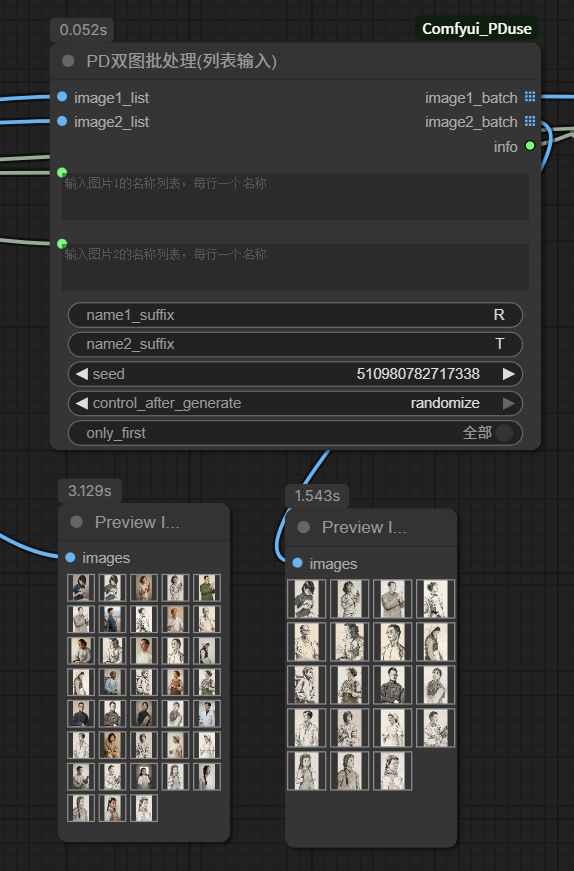This screenshot has height=871, width=574.
Task: Focus the 输入图片1的名称列表 text area
Action: pos(295,197)
